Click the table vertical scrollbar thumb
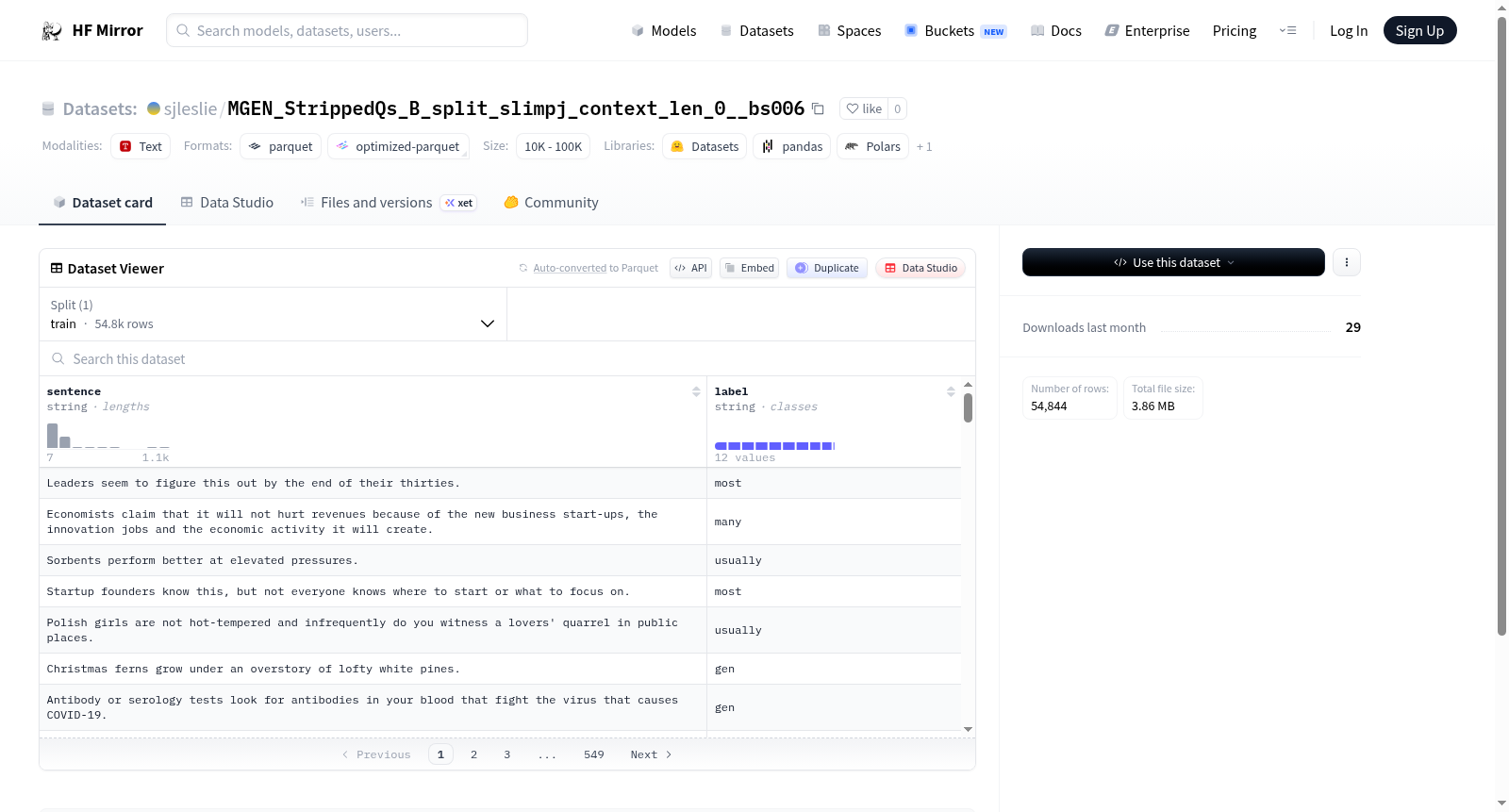The height and width of the screenshot is (812, 1509). (968, 407)
